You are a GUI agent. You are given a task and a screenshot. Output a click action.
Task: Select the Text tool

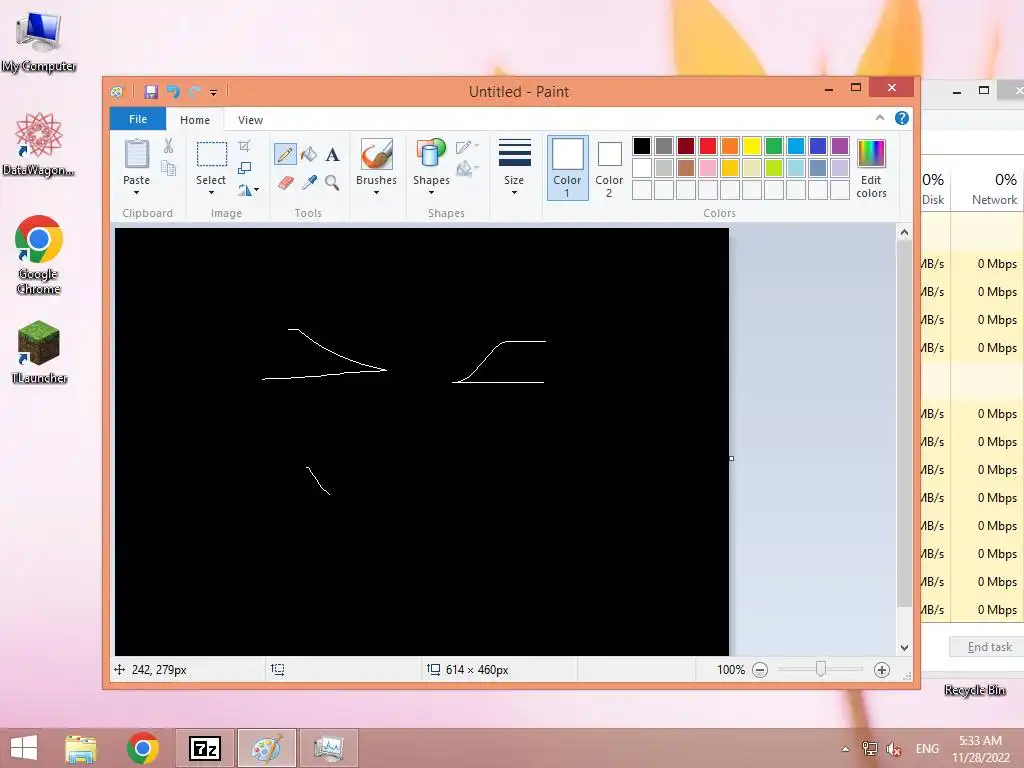[332, 154]
